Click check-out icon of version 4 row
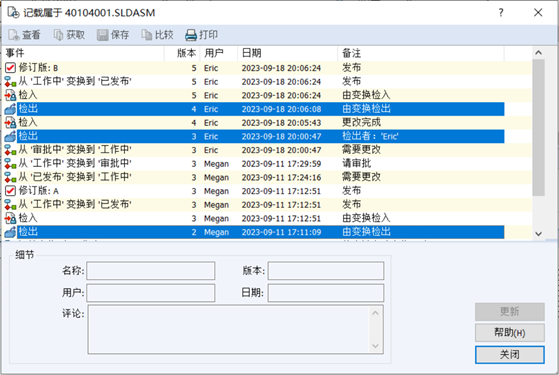This screenshot has width=559, height=375. 10,109
